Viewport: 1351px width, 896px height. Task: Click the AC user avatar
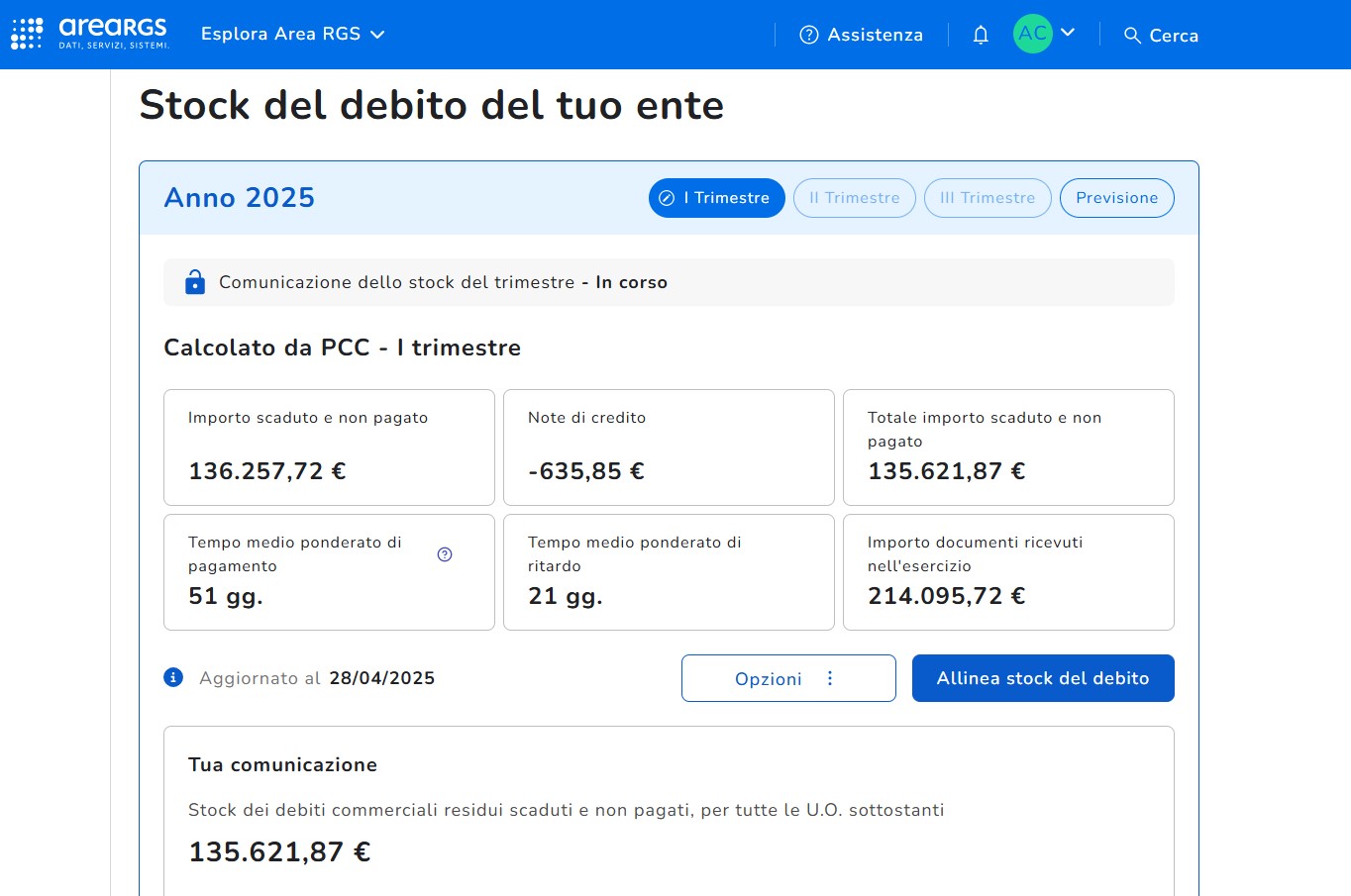click(1032, 34)
